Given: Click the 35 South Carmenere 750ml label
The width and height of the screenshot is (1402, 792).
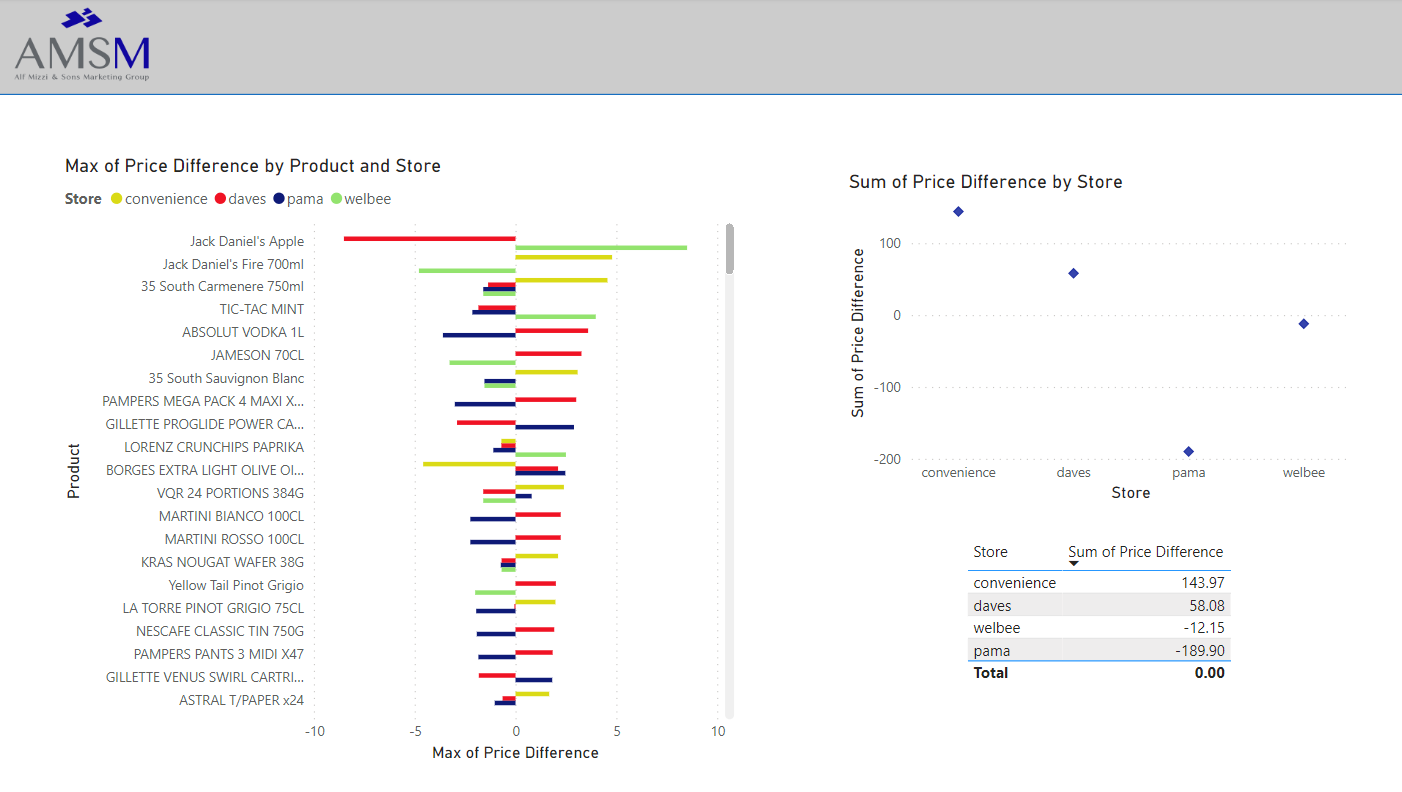Looking at the screenshot, I should pyautogui.click(x=222, y=286).
